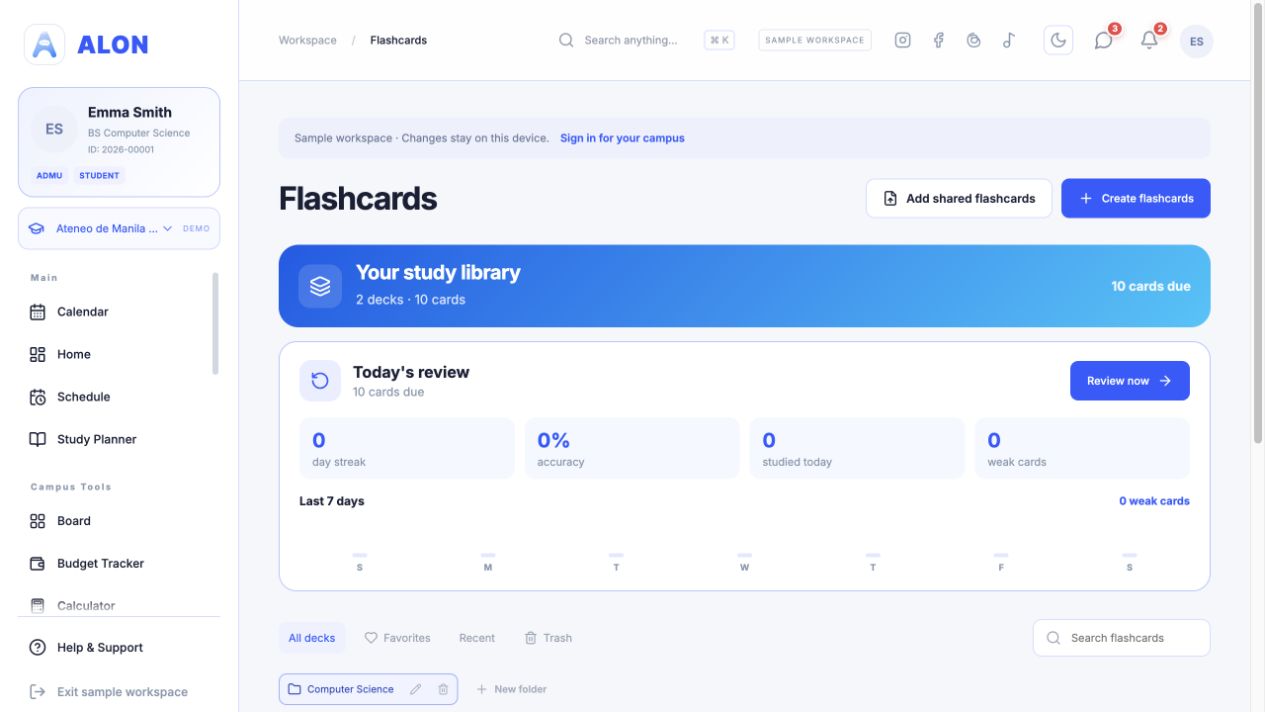Image resolution: width=1265 pixels, height=712 pixels.
Task: Focus the Search flashcards field
Action: coord(1121,638)
